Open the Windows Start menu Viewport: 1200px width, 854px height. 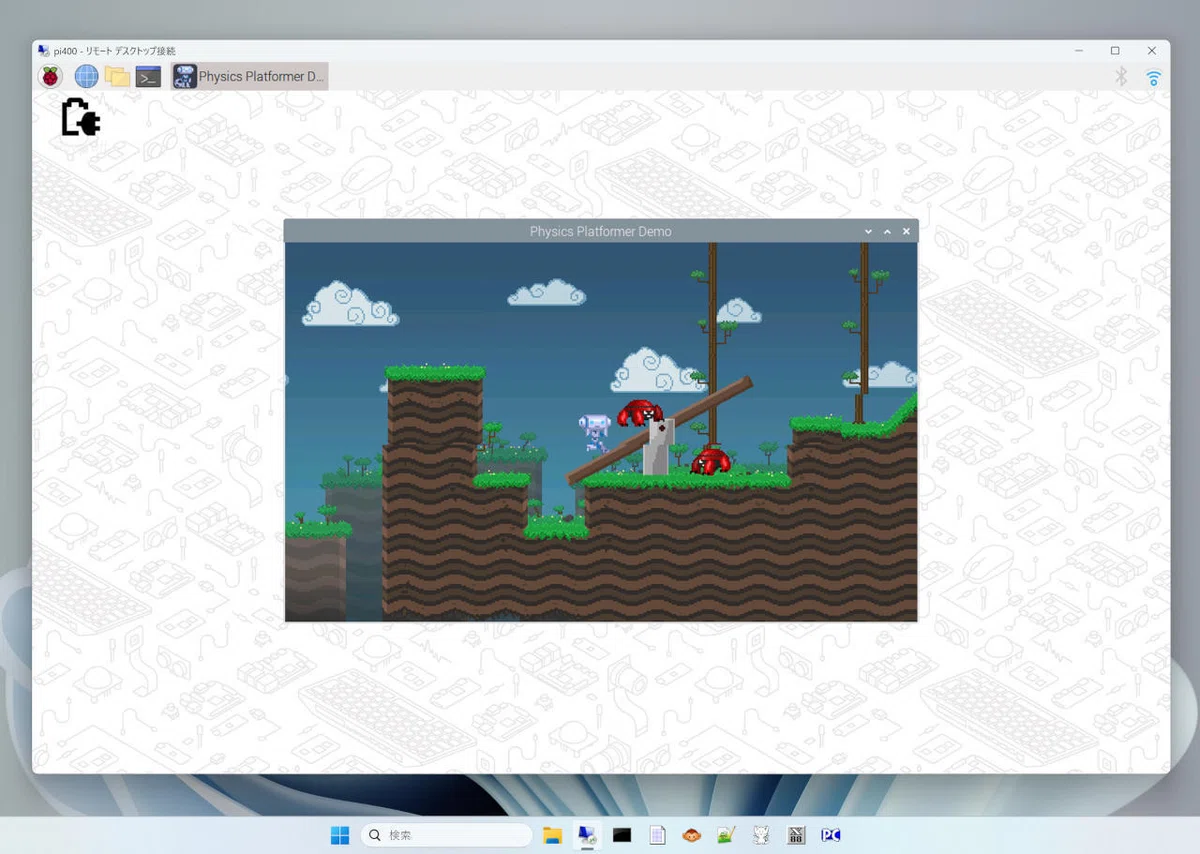340,834
